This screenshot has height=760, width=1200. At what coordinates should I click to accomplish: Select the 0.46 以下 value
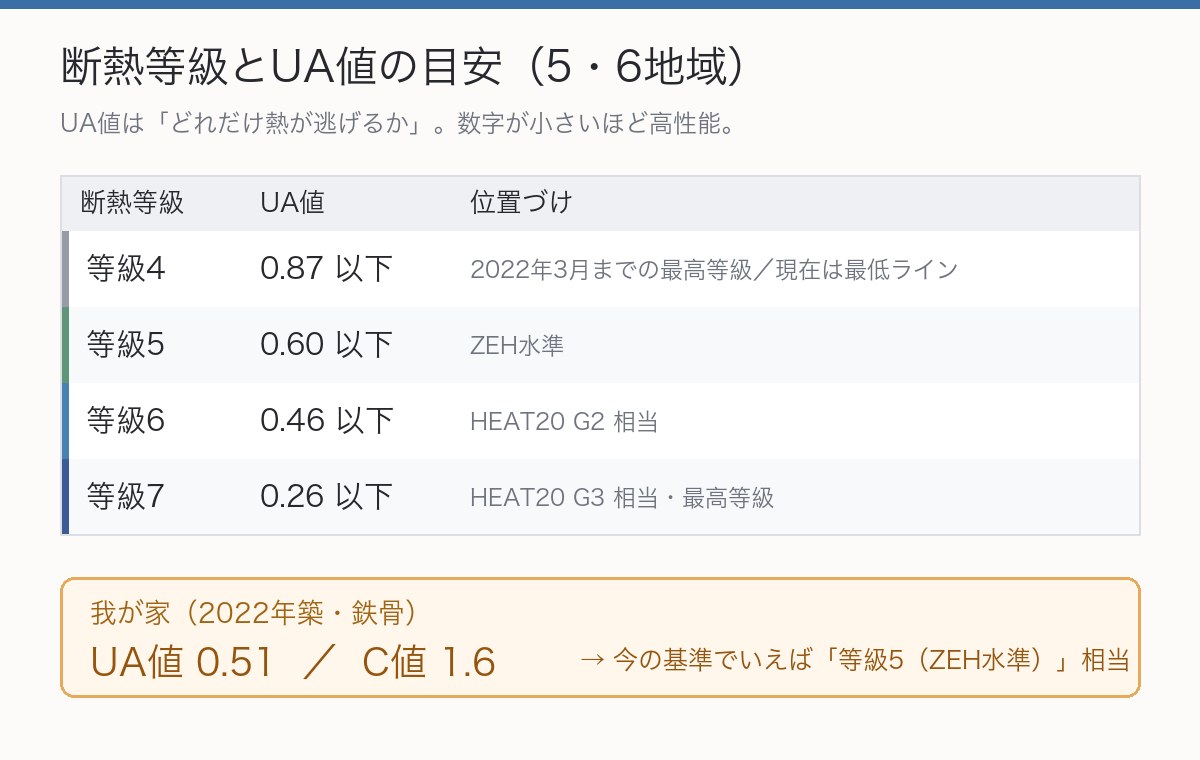(326, 421)
